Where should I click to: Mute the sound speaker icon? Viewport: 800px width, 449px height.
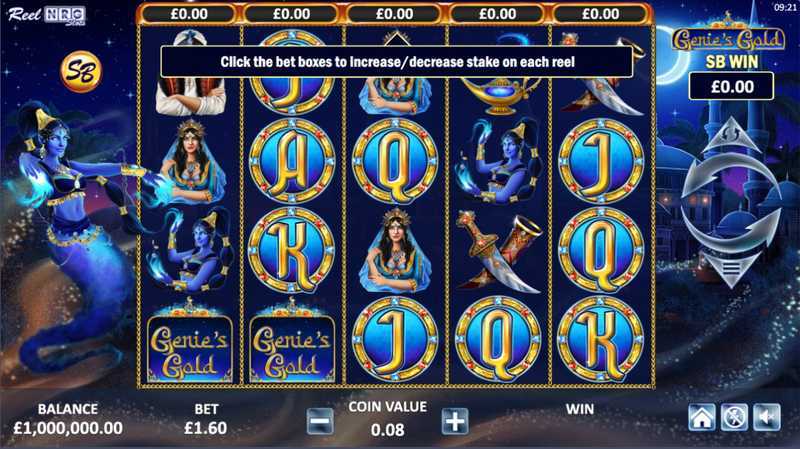click(x=767, y=417)
